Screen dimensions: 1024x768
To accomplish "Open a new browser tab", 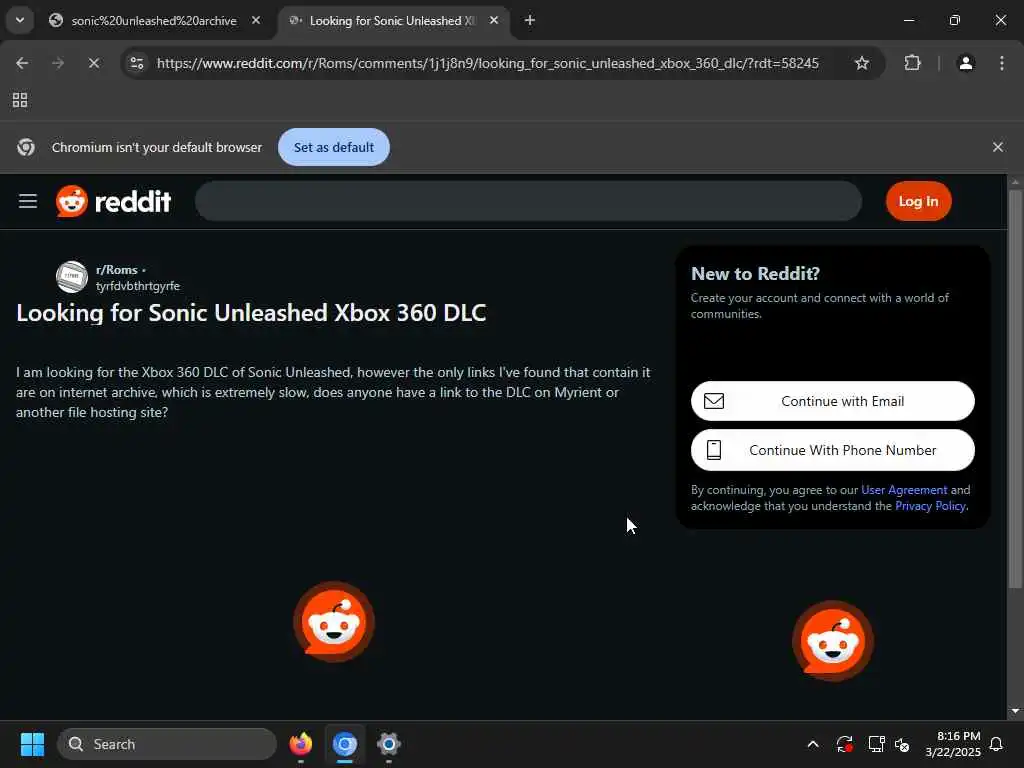I will (530, 21).
